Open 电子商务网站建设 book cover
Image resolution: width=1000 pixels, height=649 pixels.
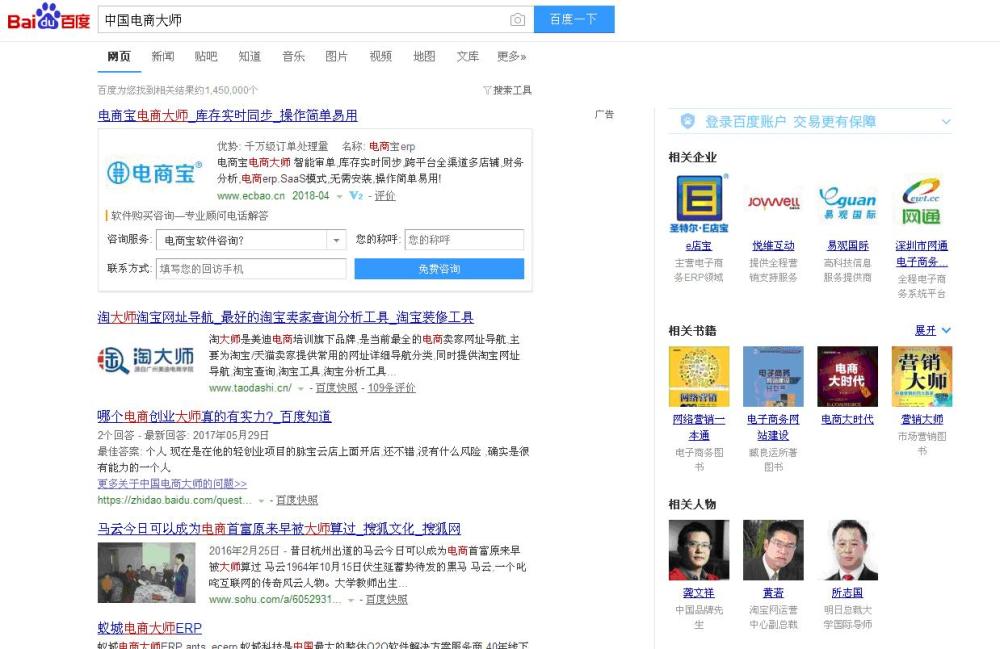coord(774,376)
